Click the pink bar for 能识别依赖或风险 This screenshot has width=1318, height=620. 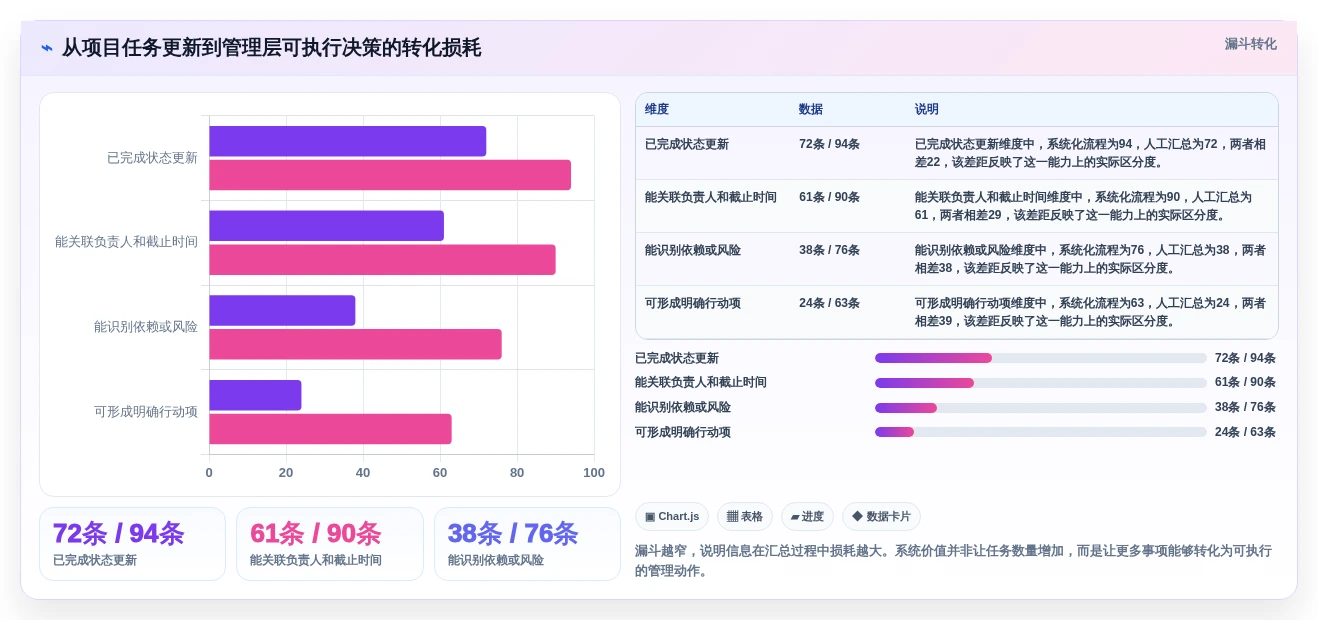coord(355,344)
